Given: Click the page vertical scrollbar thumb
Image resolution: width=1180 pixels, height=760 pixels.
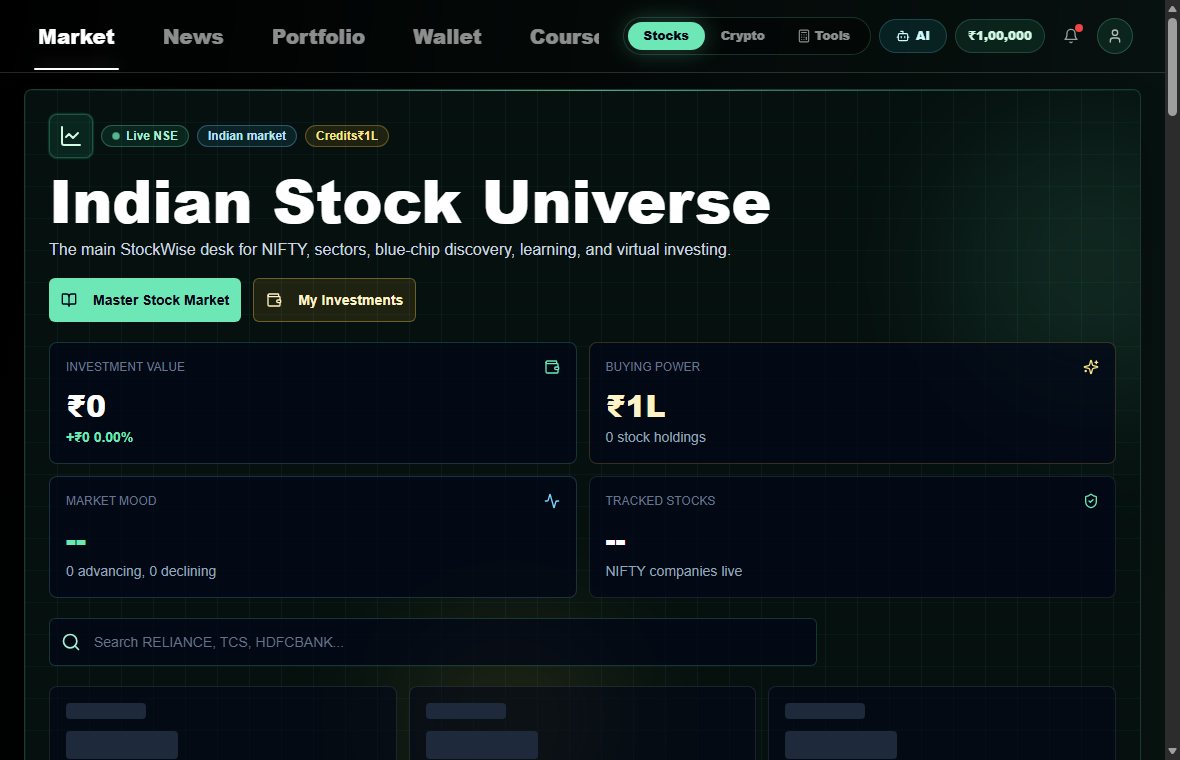Looking at the screenshot, I should (1172, 66).
